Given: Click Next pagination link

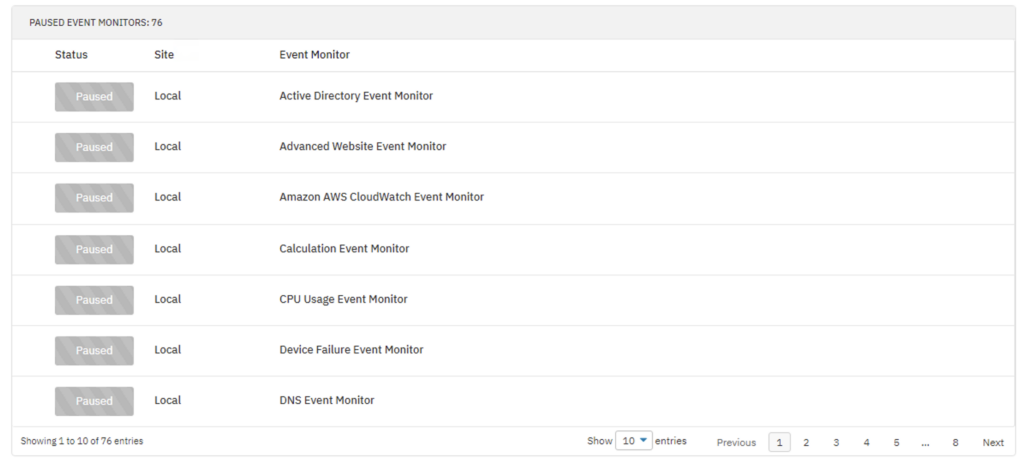Looking at the screenshot, I should 993,443.
